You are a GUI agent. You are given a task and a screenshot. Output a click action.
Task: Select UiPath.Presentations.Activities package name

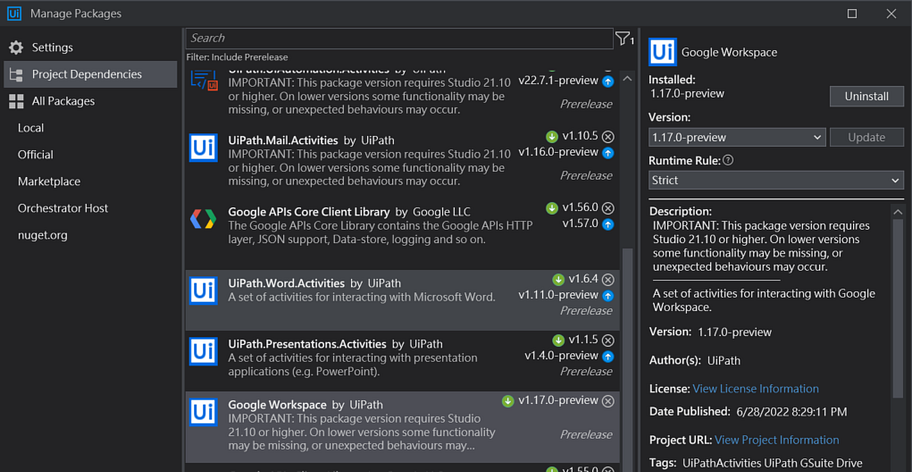(x=307, y=344)
